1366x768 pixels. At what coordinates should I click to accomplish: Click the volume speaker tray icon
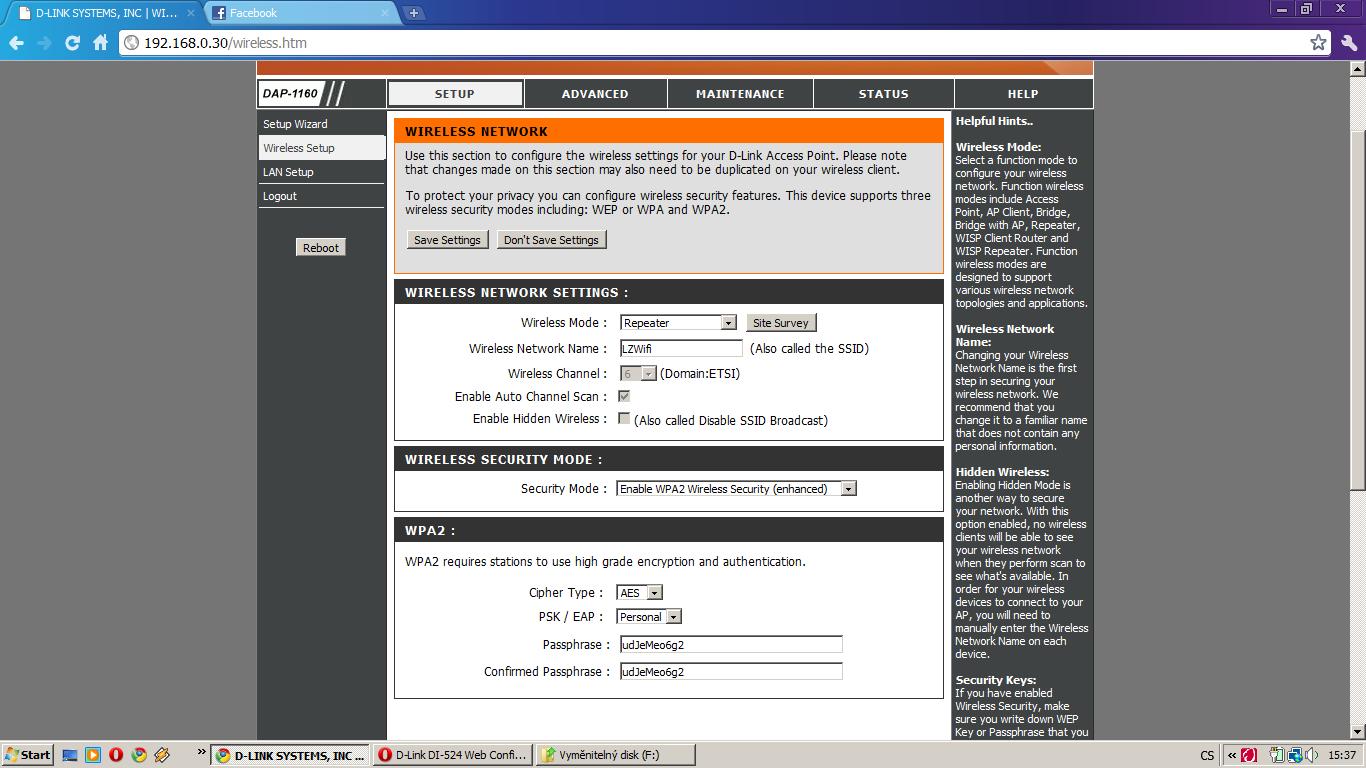coord(1311,755)
